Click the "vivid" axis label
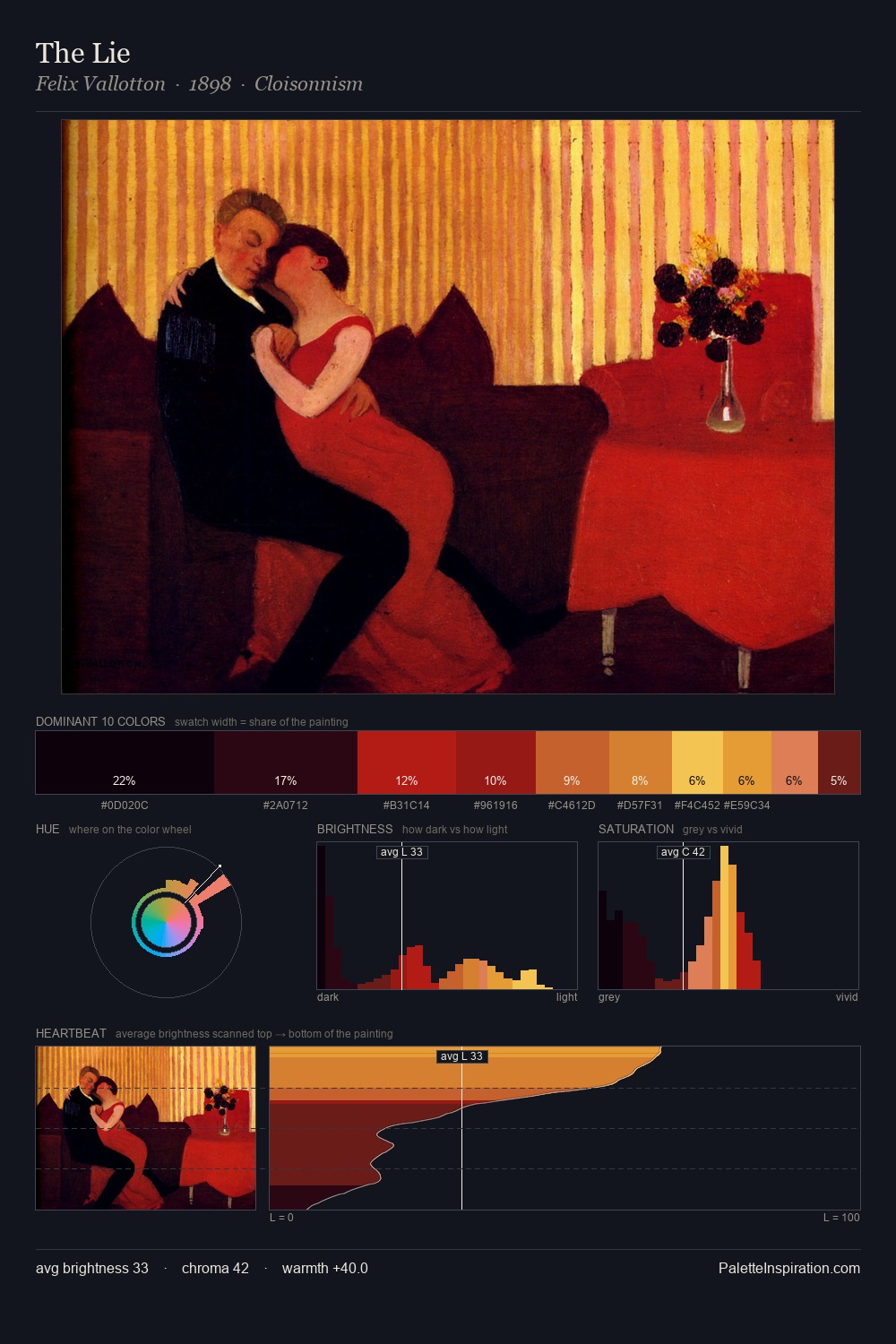896x1344 pixels. [x=847, y=997]
